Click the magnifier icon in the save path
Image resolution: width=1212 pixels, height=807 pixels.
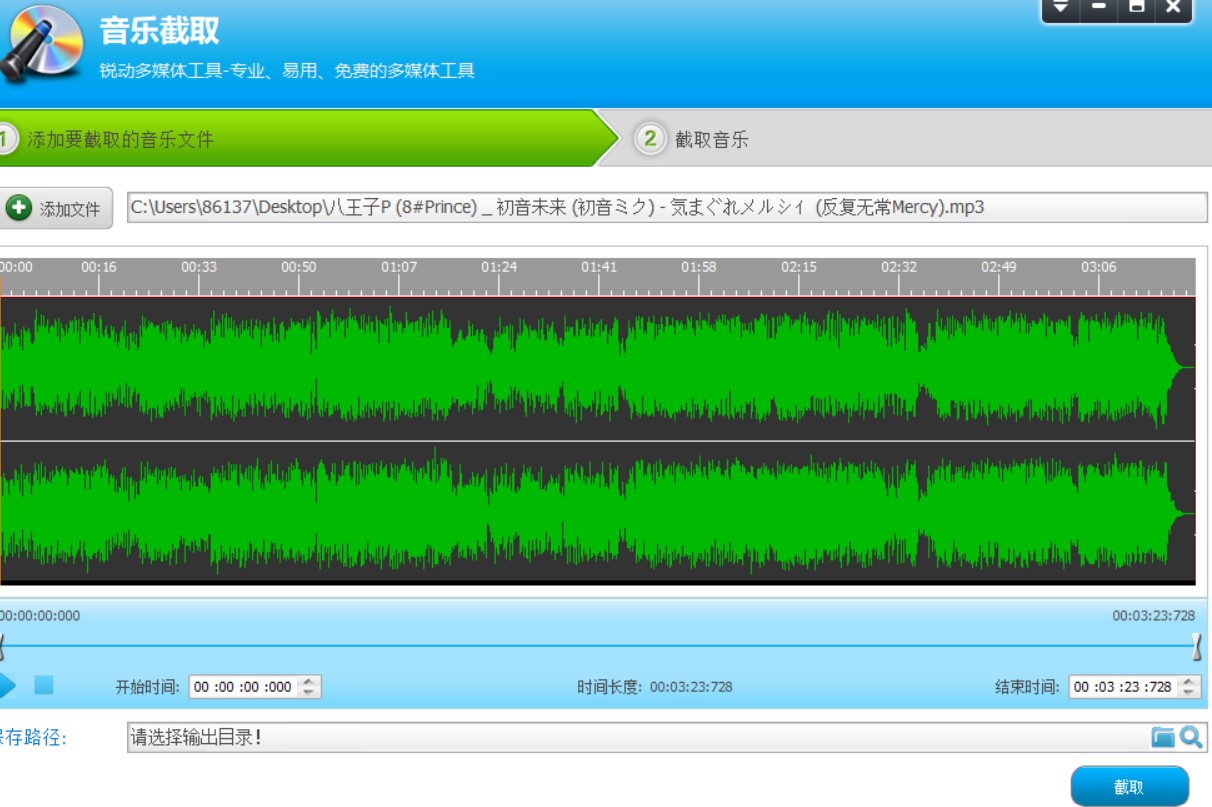coord(1190,738)
